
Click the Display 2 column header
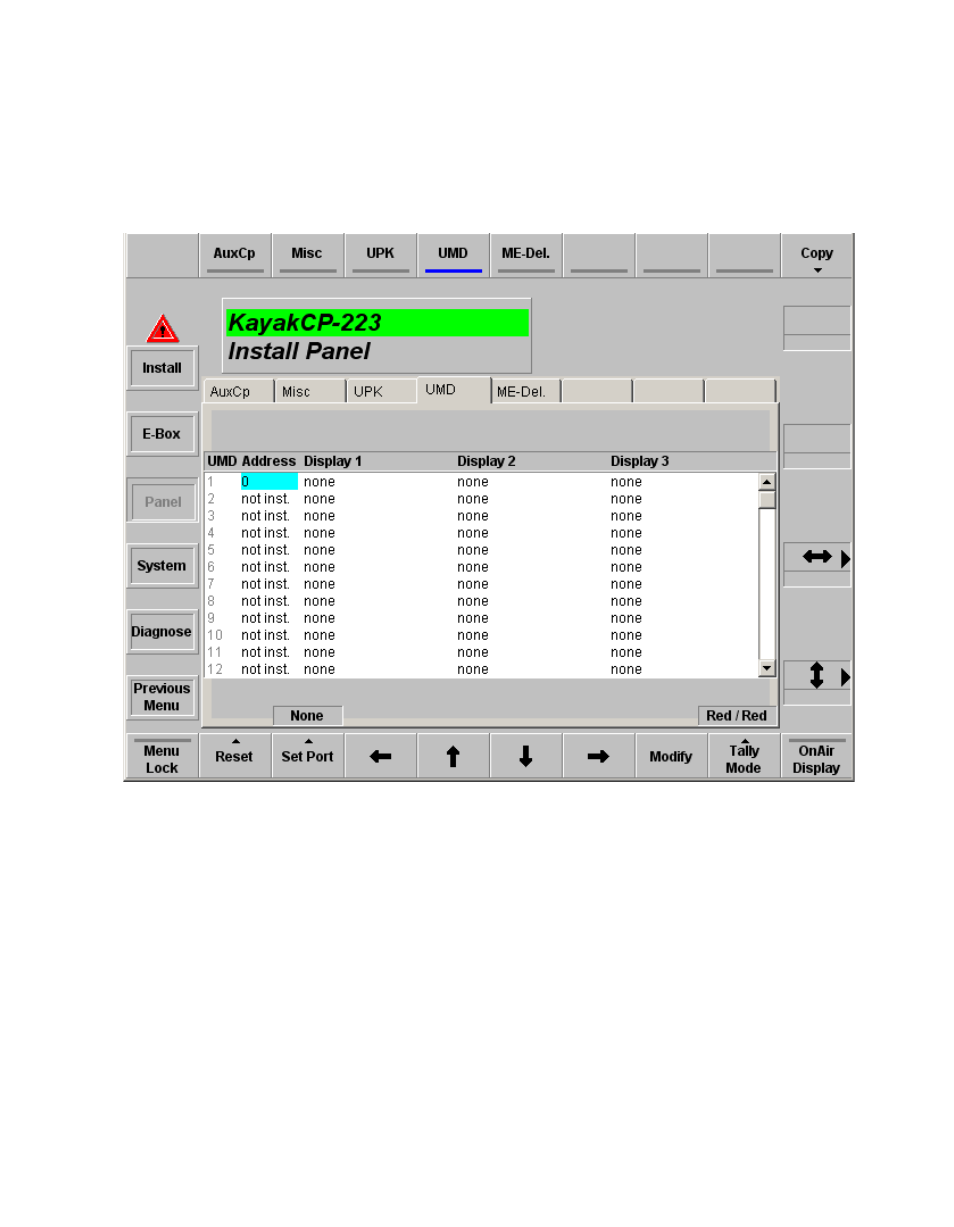click(487, 462)
